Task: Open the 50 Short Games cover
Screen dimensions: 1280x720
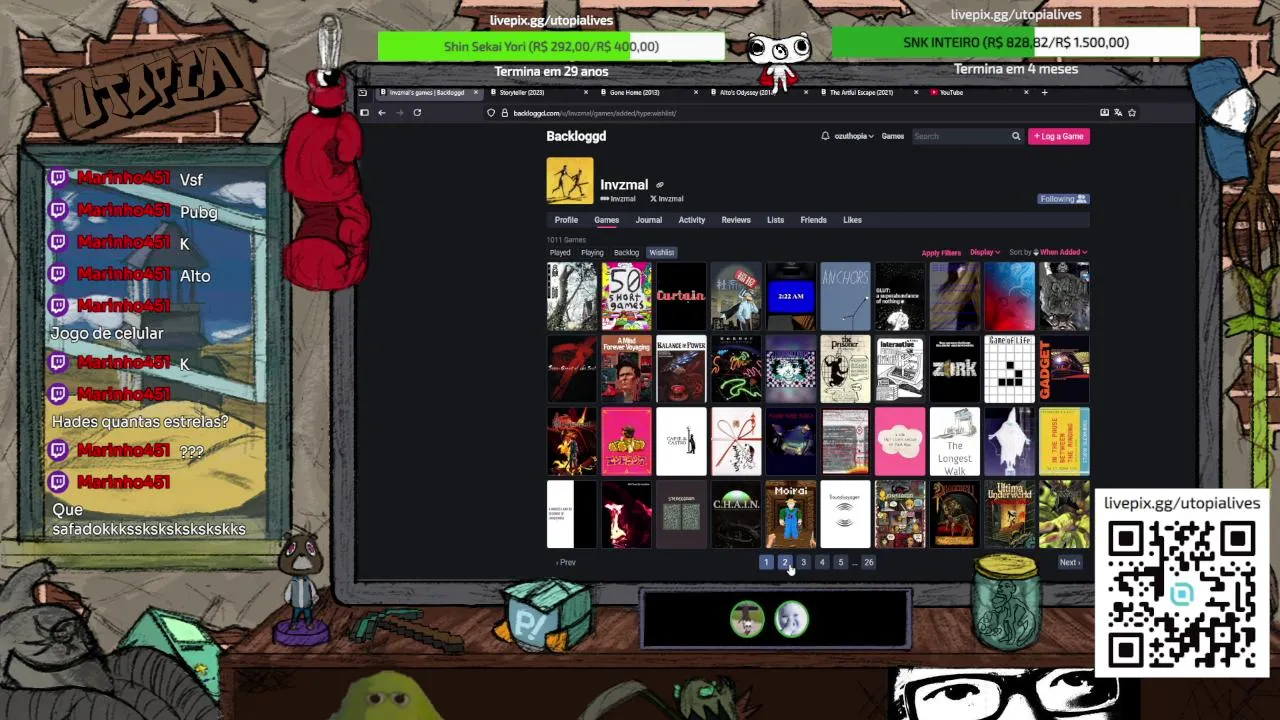Action: tap(626, 296)
